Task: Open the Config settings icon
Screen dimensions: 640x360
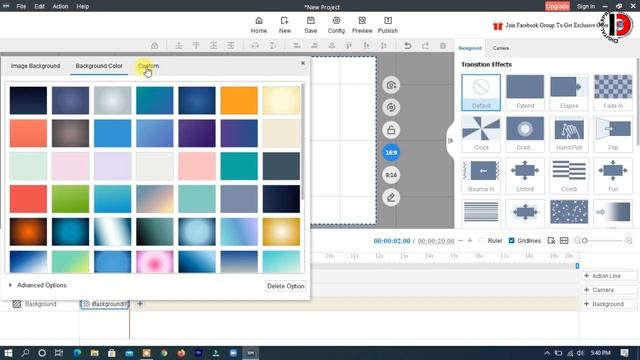Action: (x=336, y=25)
